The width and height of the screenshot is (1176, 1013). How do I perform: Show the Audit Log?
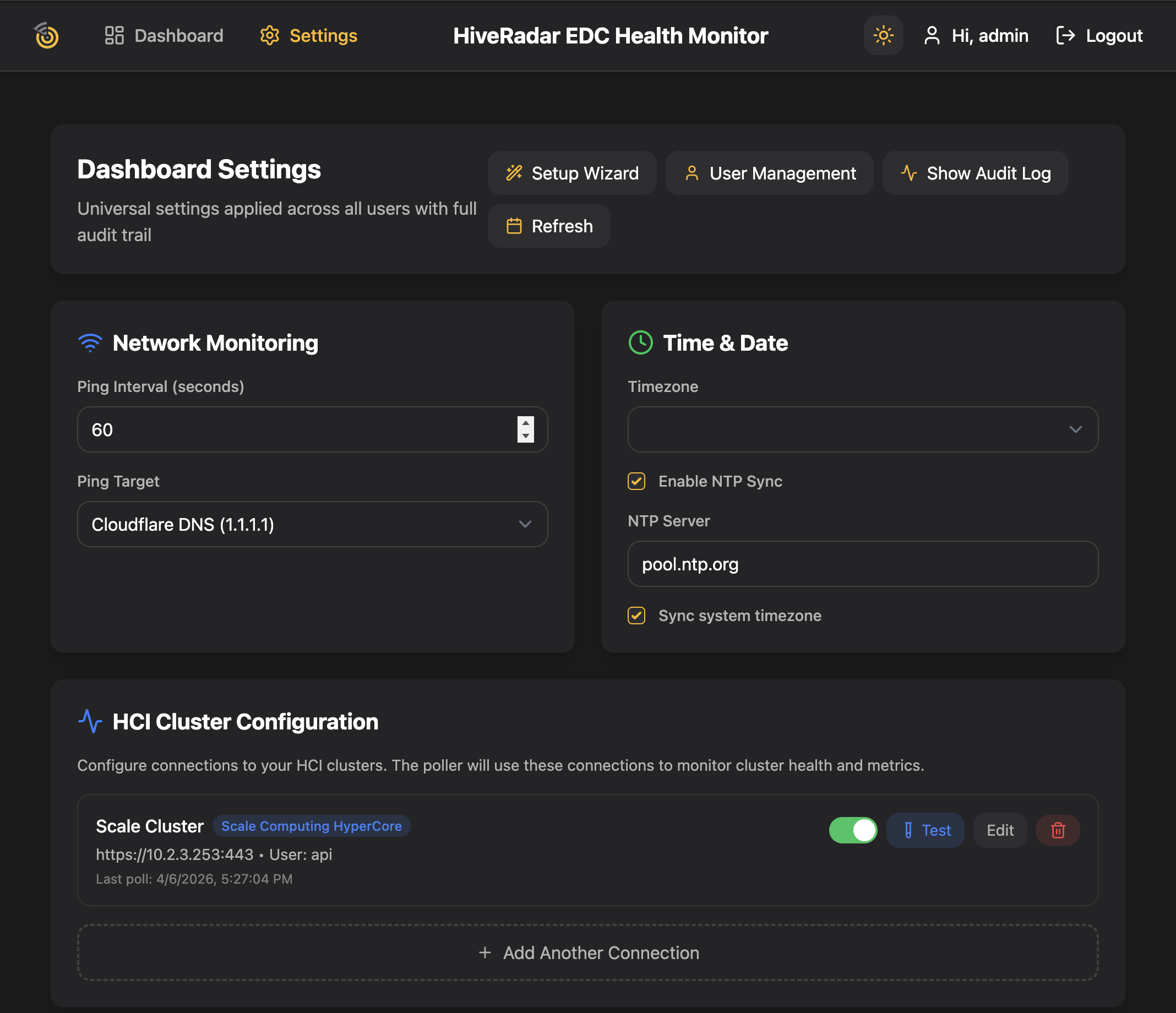975,173
